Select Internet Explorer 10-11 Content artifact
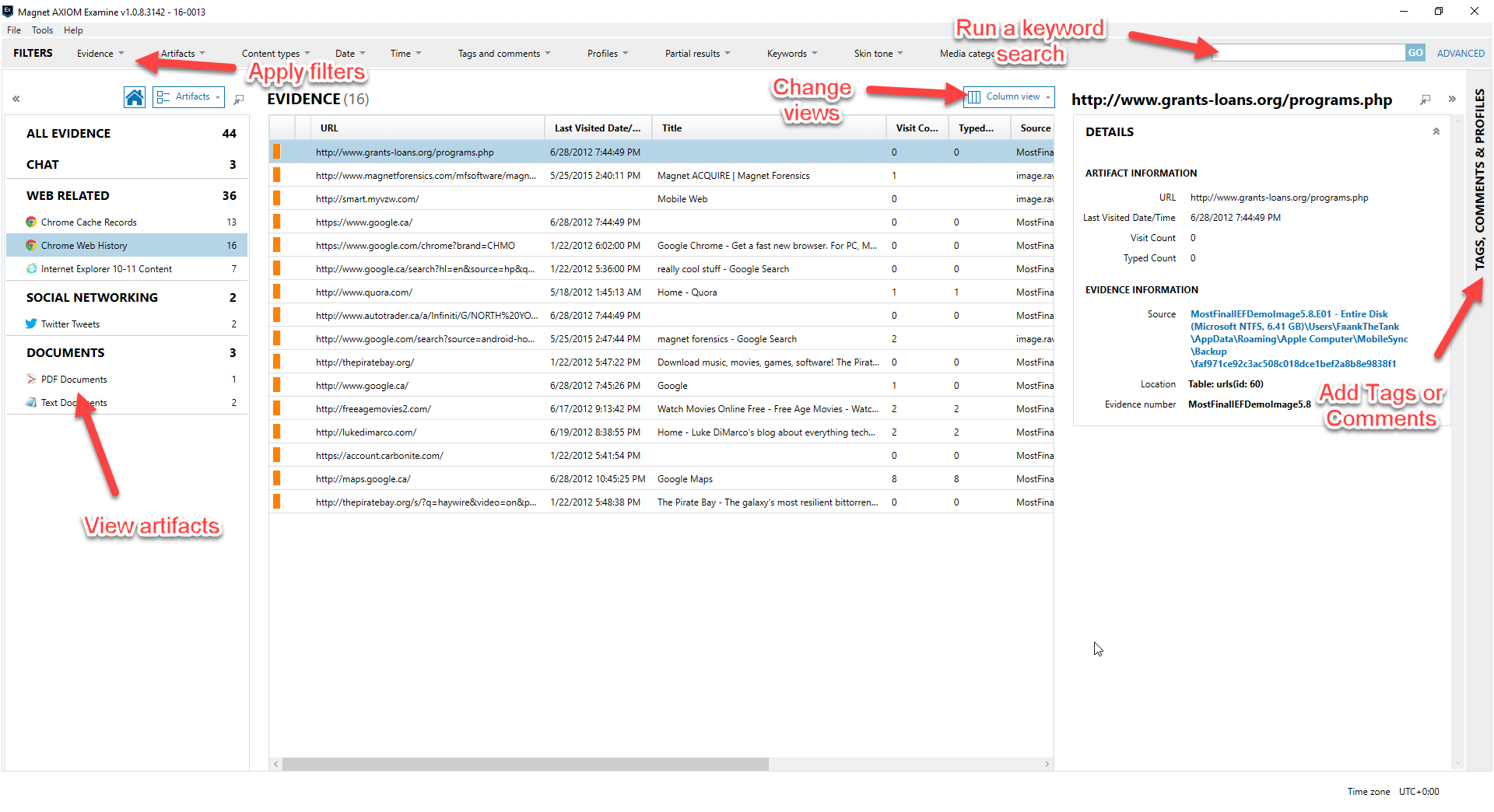 point(128,268)
